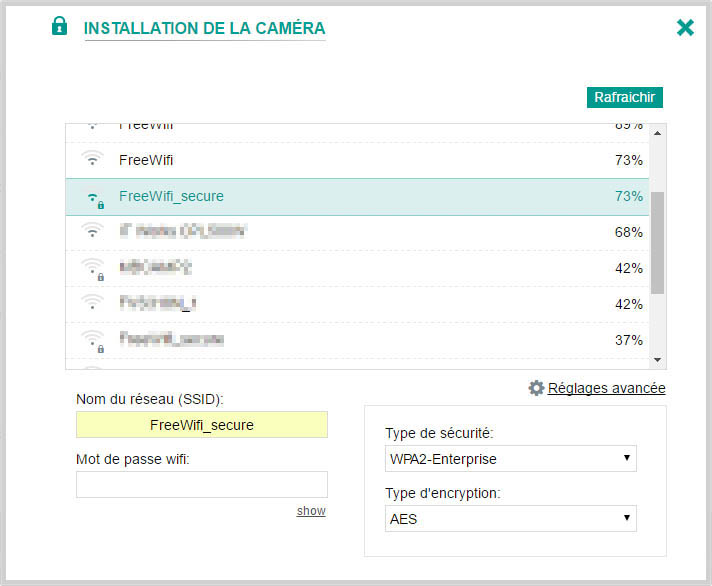
Task: Open the Type d'encryption dropdown
Action: [510, 518]
